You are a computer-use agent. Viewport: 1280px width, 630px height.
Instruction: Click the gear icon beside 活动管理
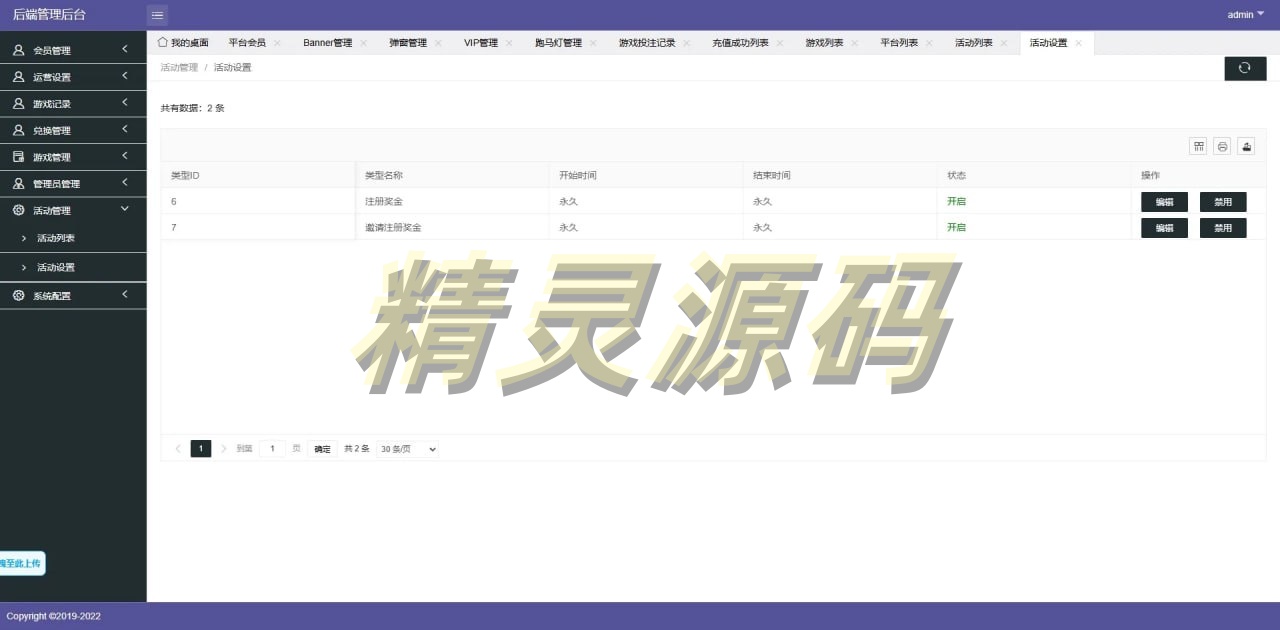pos(18,210)
